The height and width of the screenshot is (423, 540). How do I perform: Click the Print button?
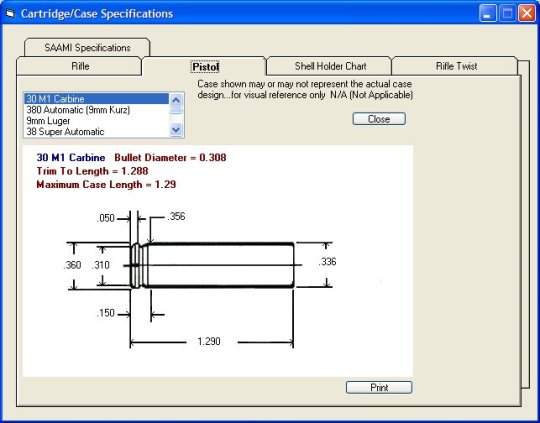[379, 388]
